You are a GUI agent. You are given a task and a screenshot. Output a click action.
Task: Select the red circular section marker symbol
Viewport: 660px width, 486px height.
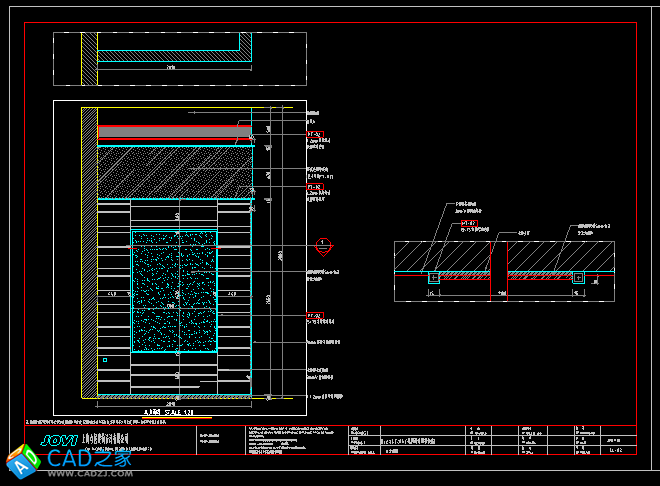click(323, 244)
